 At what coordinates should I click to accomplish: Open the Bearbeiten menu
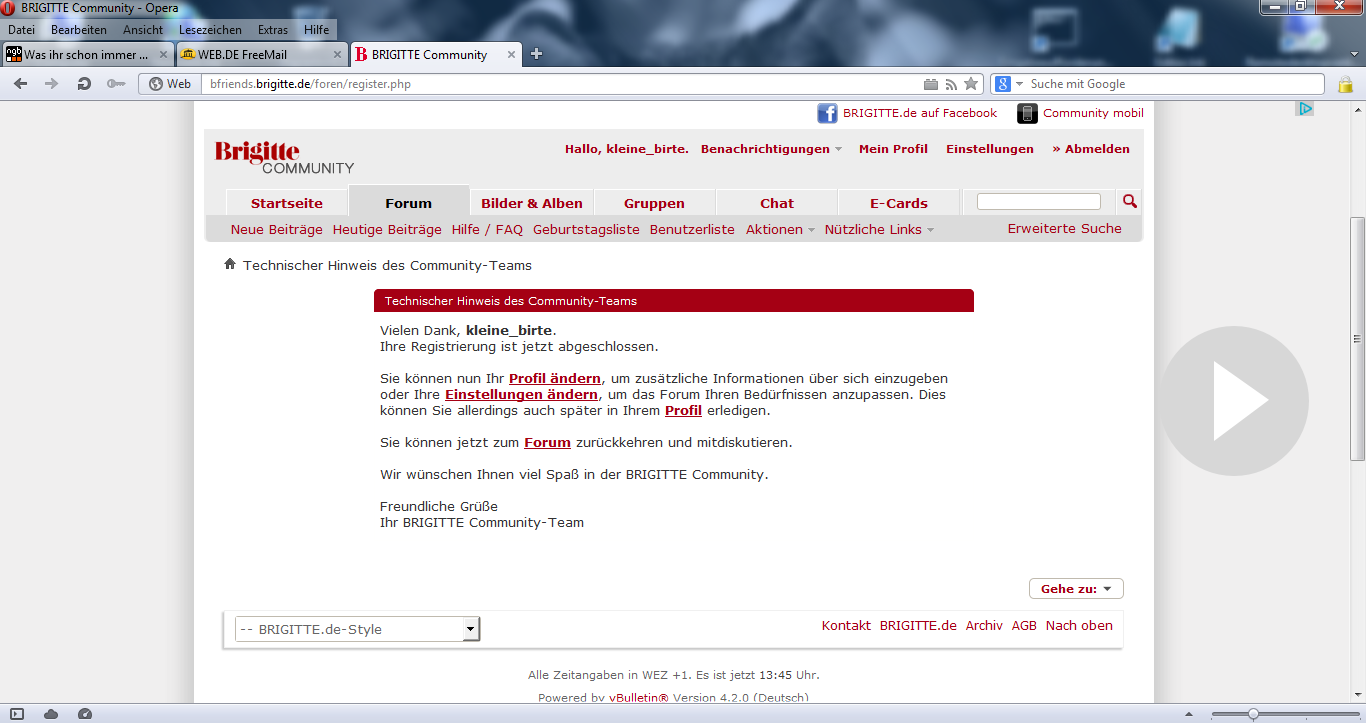pyautogui.click(x=79, y=30)
